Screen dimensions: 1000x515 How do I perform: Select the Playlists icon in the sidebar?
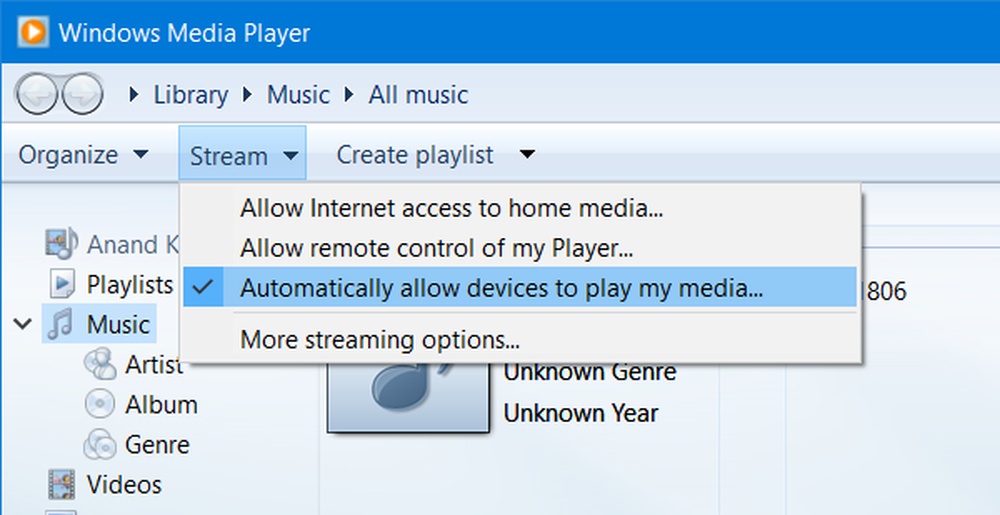(x=62, y=284)
